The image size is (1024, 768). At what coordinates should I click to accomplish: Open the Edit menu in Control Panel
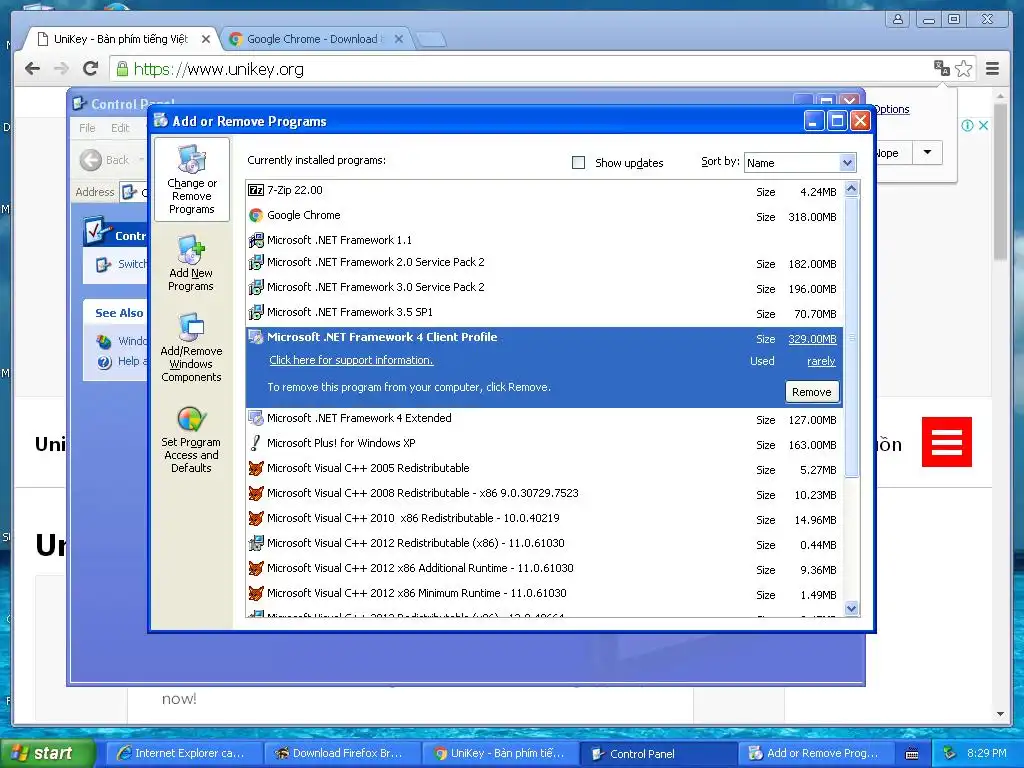(x=120, y=128)
